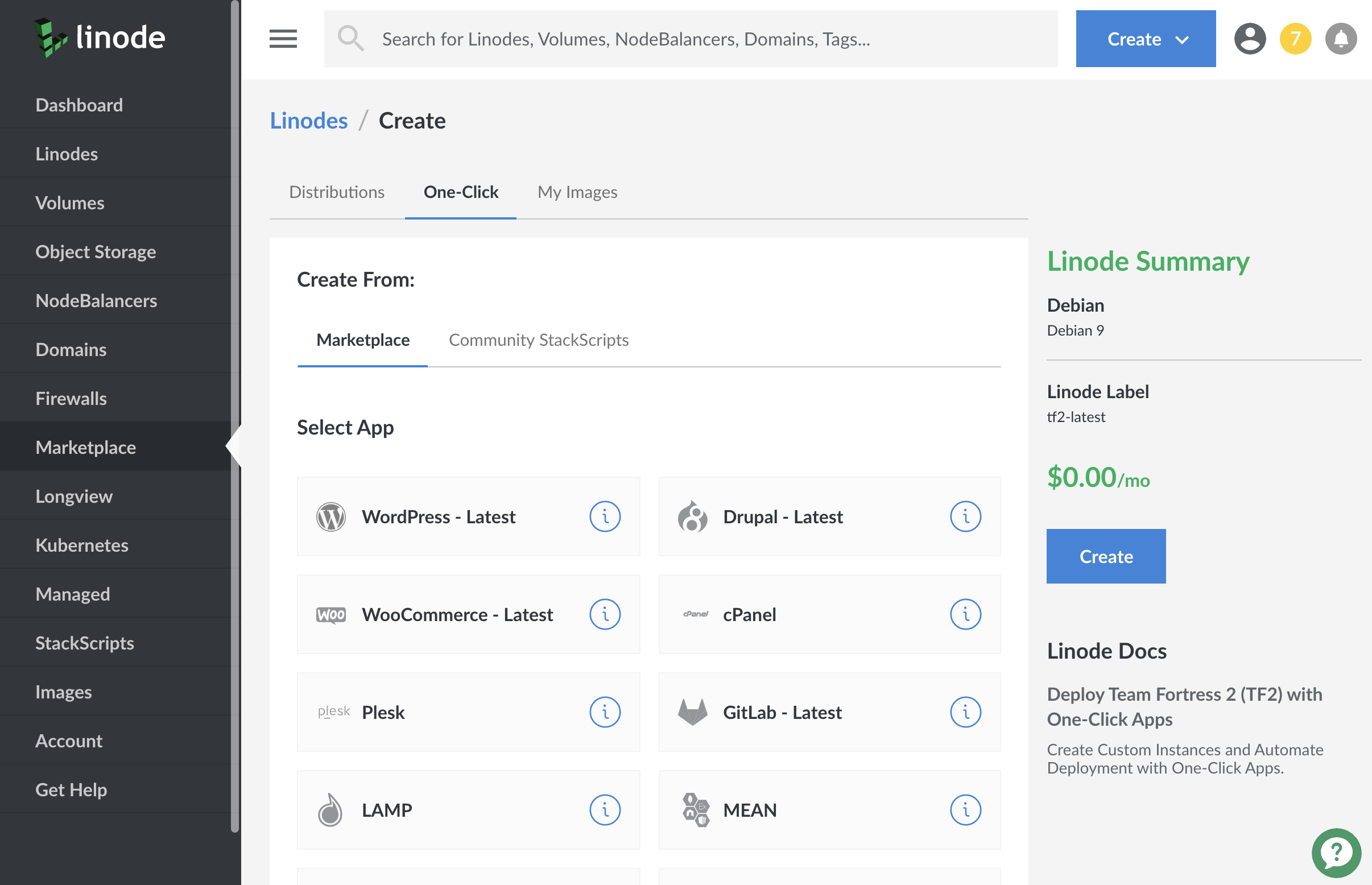This screenshot has width=1372, height=885.
Task: Click the Linodes breadcrumb link
Action: click(x=309, y=121)
